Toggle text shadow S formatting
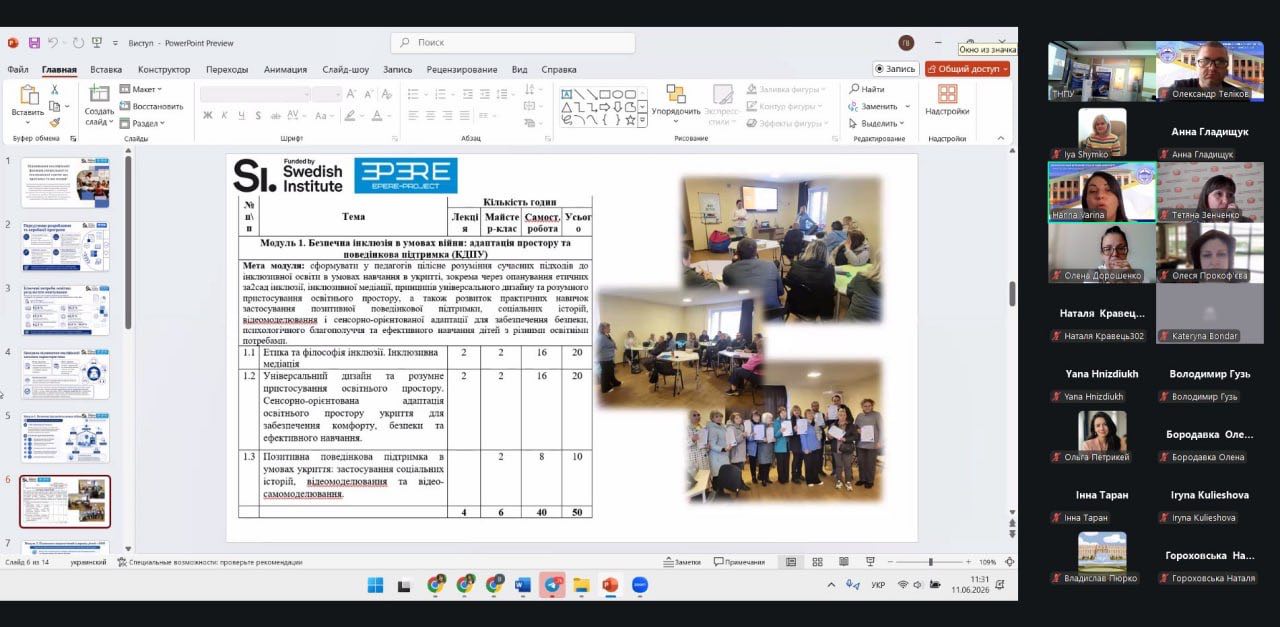 (257, 115)
